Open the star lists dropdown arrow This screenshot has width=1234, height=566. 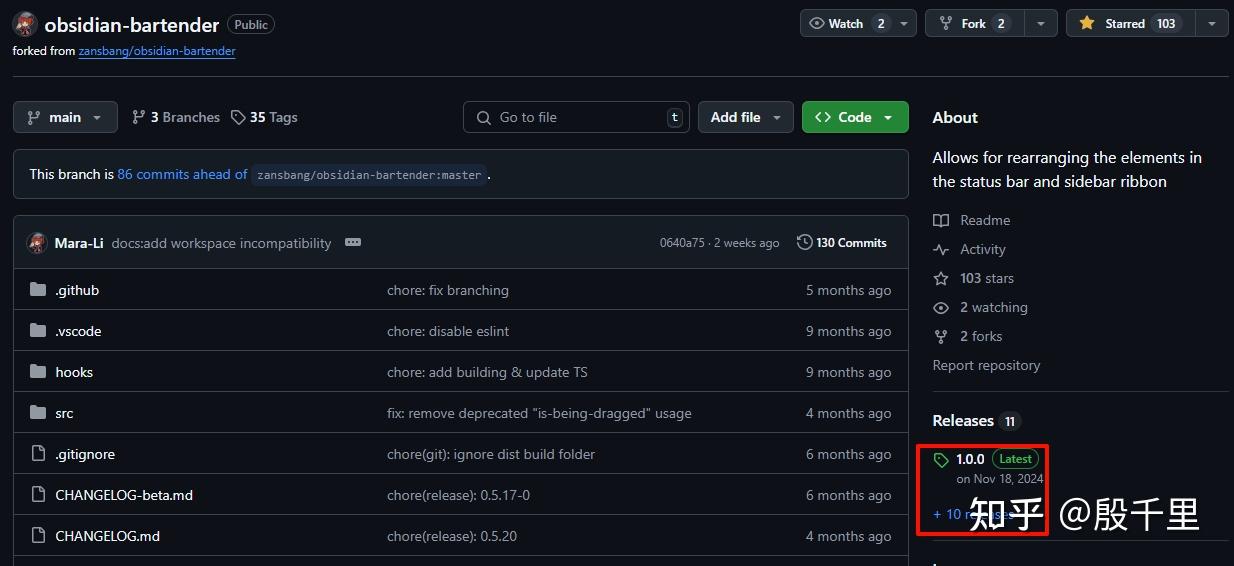click(1212, 24)
